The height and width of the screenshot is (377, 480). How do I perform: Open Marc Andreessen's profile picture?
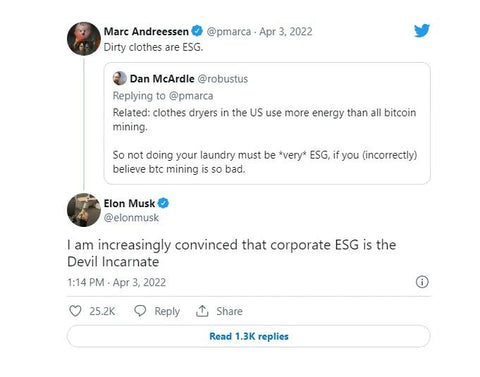pyautogui.click(x=84, y=39)
